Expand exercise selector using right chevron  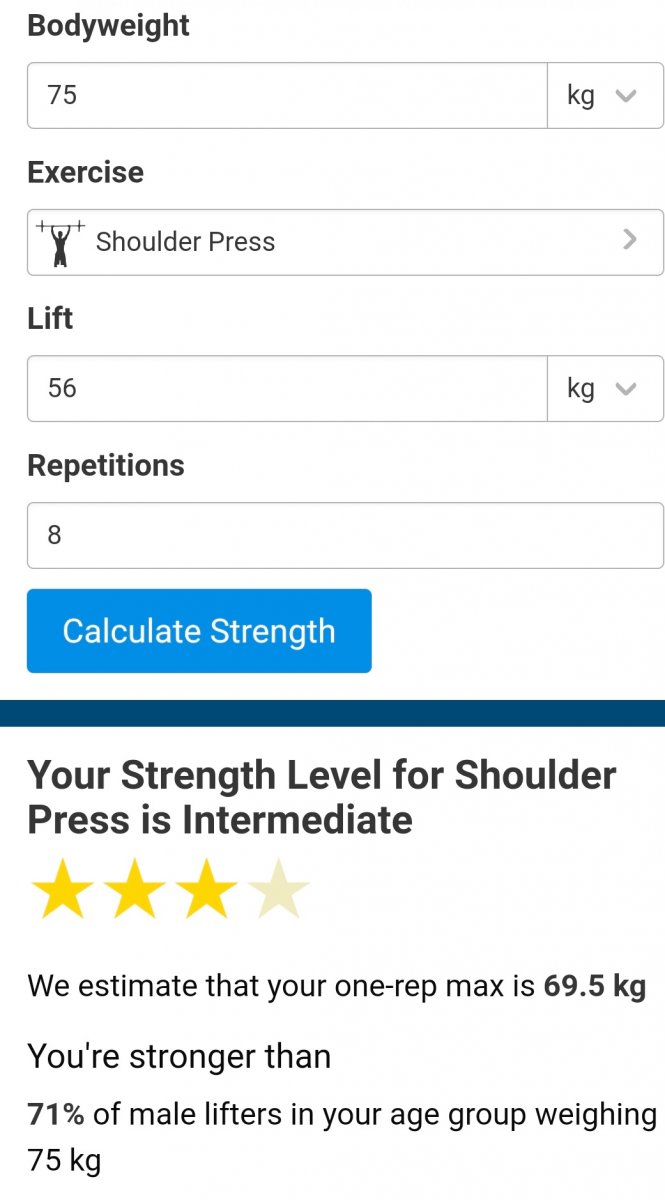click(x=629, y=240)
